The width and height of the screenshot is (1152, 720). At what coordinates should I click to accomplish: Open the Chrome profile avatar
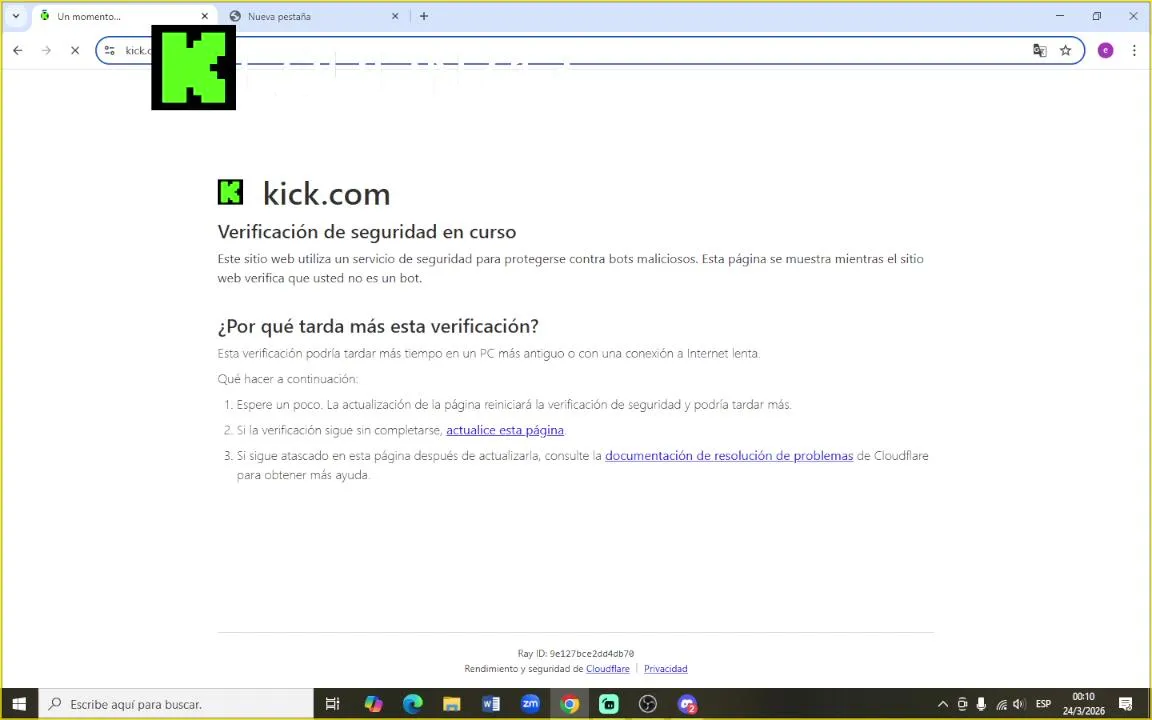1106,50
